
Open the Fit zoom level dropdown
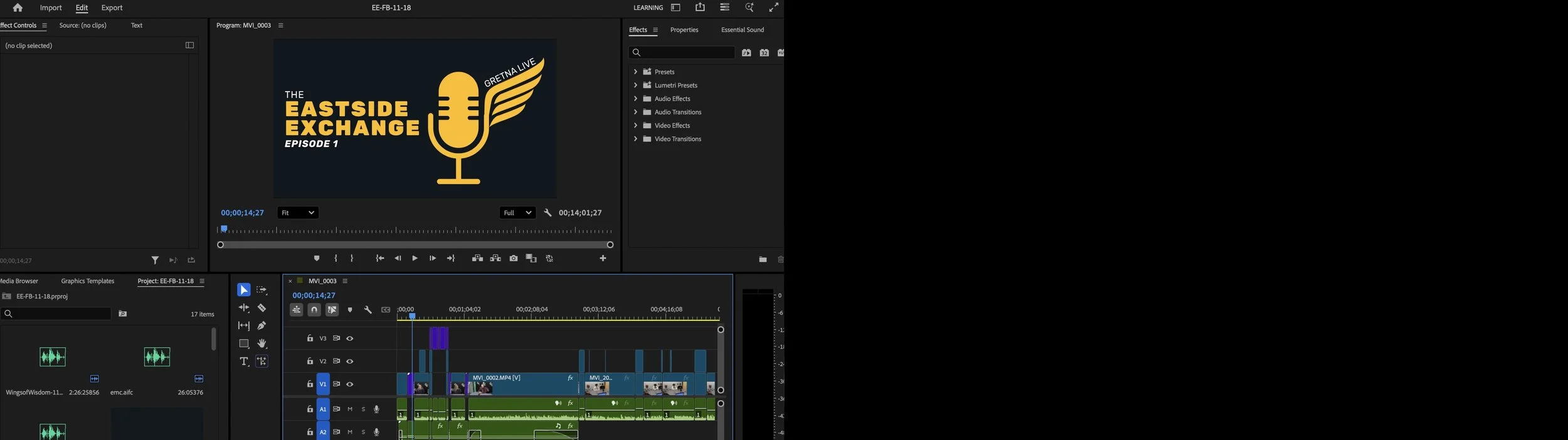point(298,213)
